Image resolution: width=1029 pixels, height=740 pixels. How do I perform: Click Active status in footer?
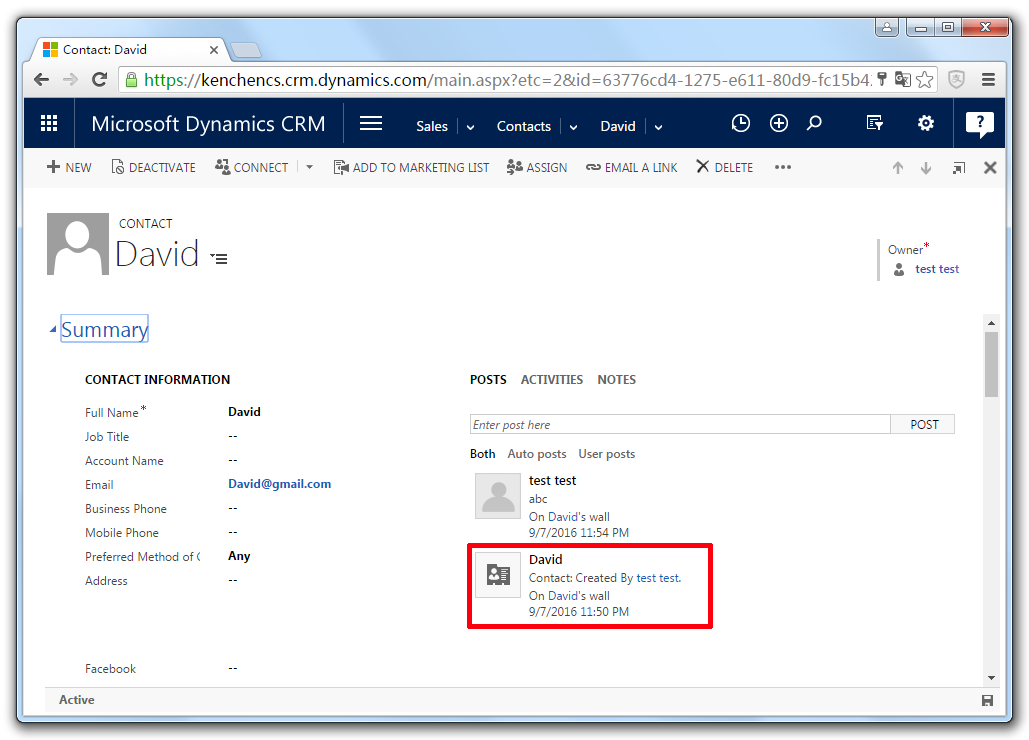click(x=77, y=700)
